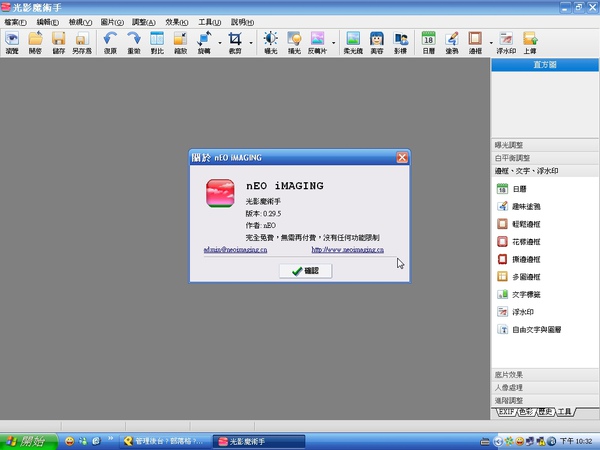The width and height of the screenshot is (600, 450).
Task: Expand the 進階調整 panel section
Action: pyautogui.click(x=545, y=400)
